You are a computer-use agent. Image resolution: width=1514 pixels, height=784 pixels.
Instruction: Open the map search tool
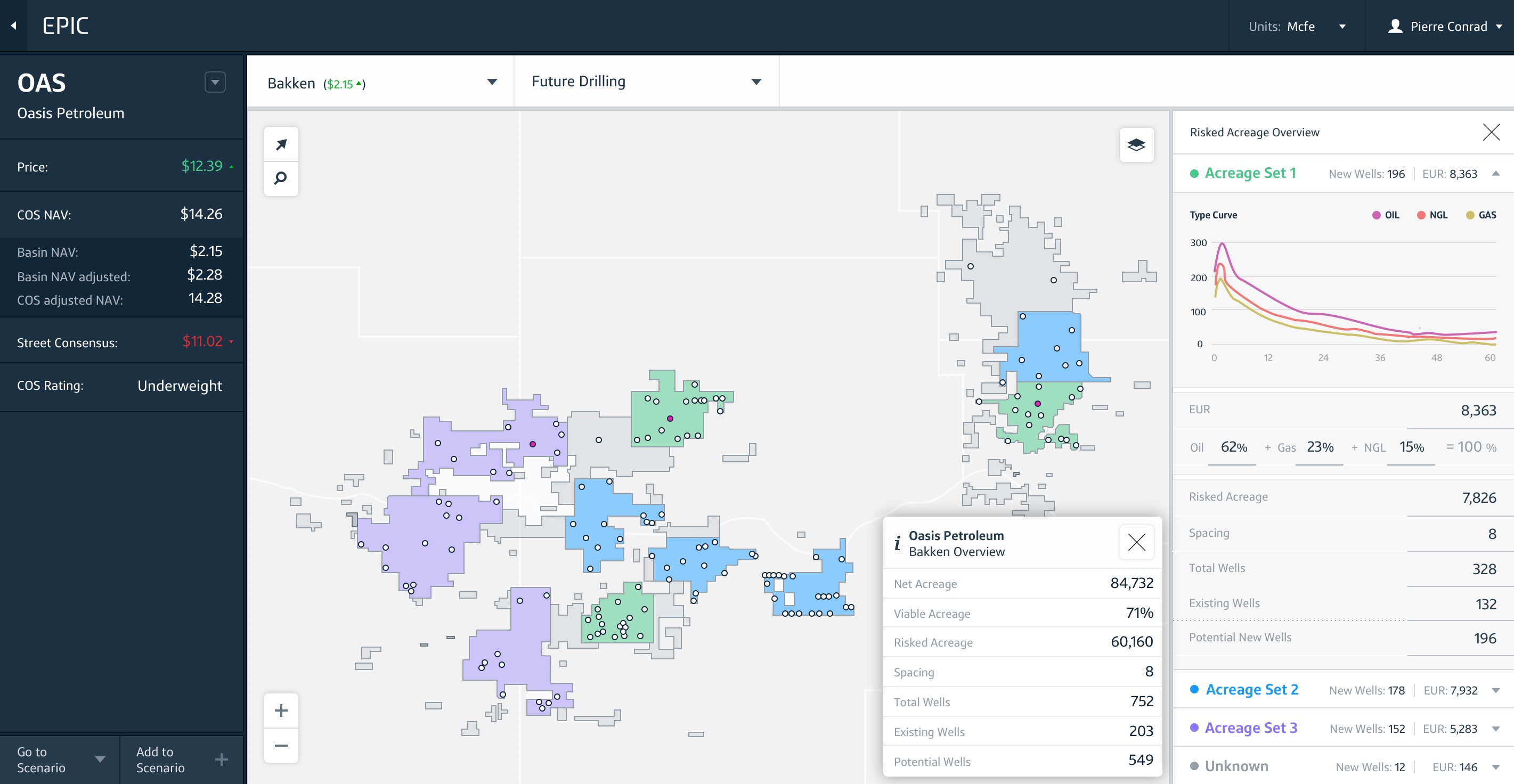point(281,178)
